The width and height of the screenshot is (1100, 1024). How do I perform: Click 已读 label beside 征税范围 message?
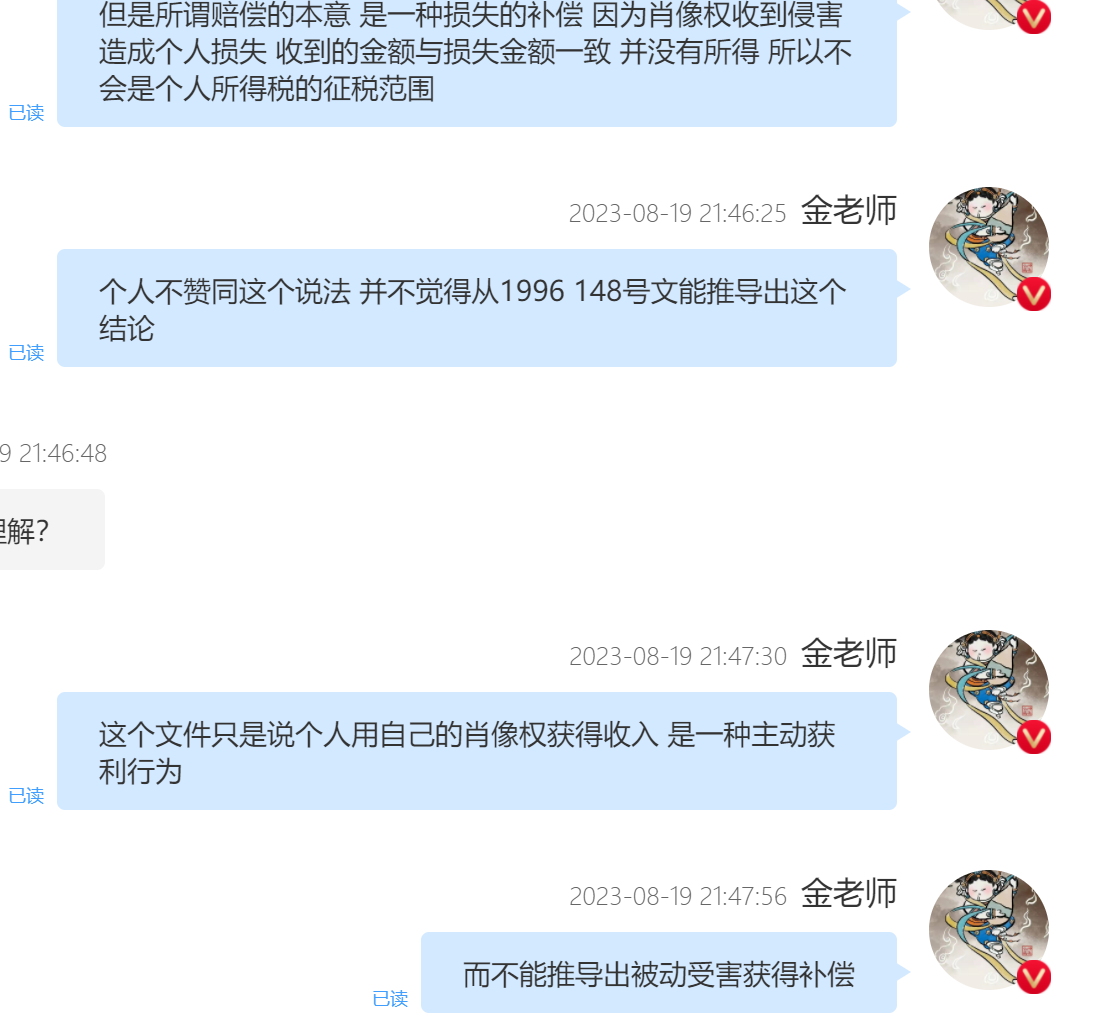27,112
